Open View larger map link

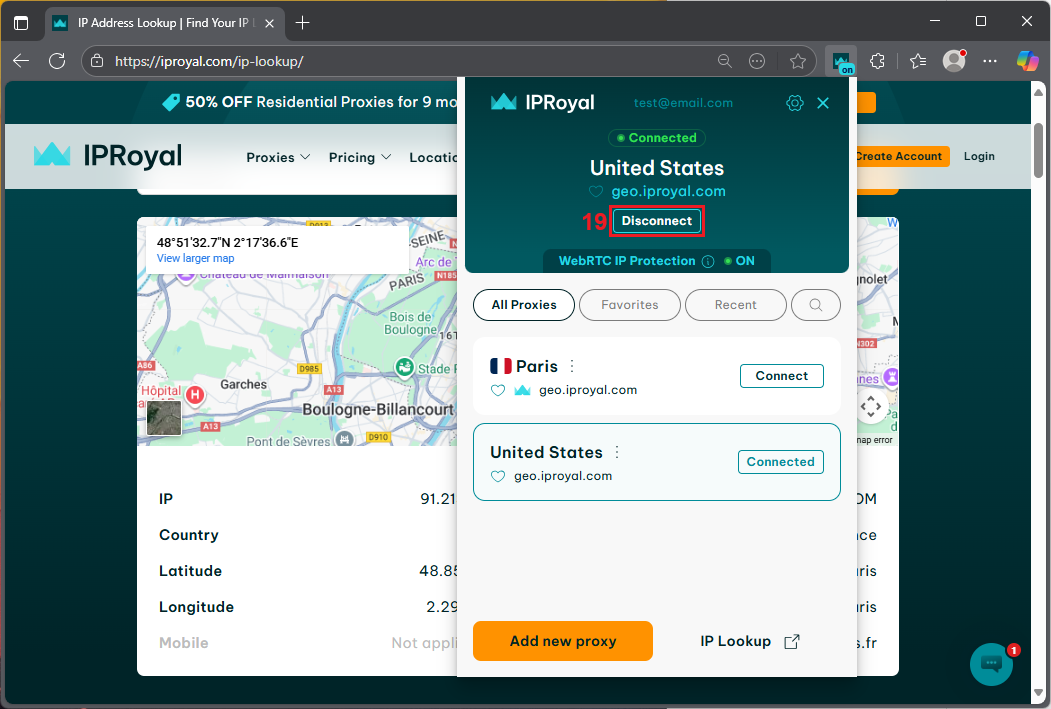pyautogui.click(x=196, y=259)
